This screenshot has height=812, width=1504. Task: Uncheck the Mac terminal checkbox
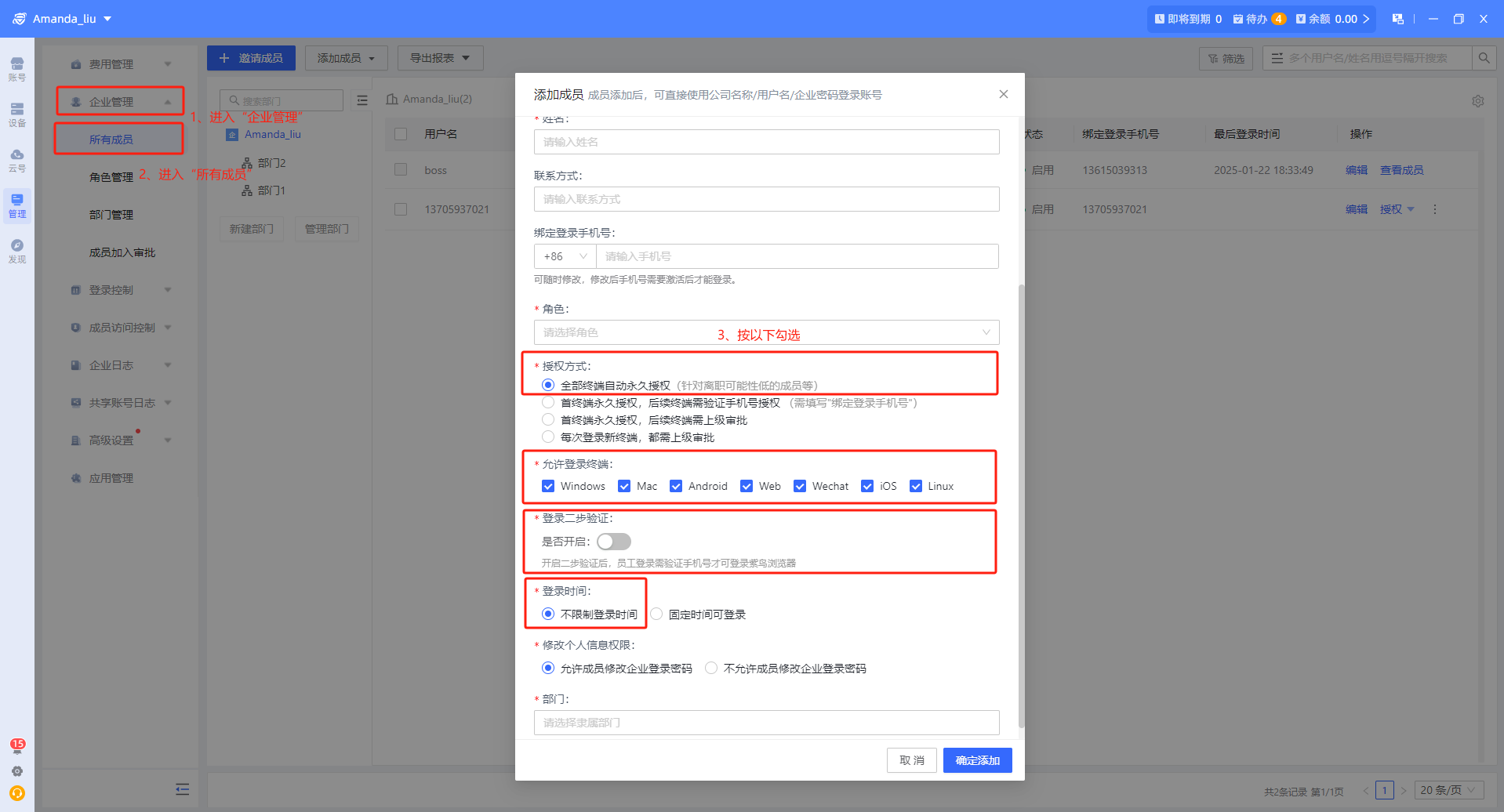[624, 486]
